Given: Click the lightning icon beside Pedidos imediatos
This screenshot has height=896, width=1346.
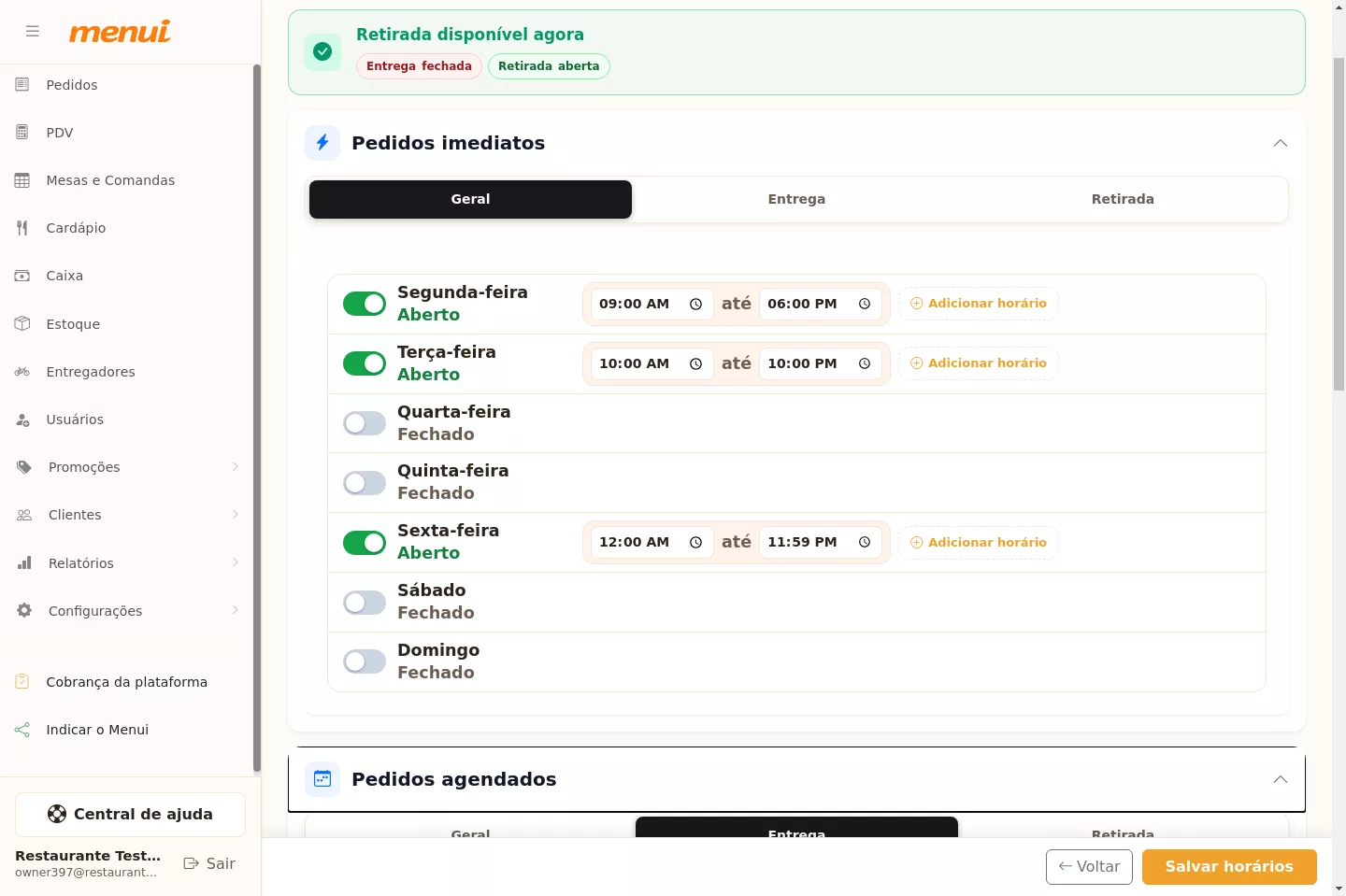Looking at the screenshot, I should click(322, 143).
